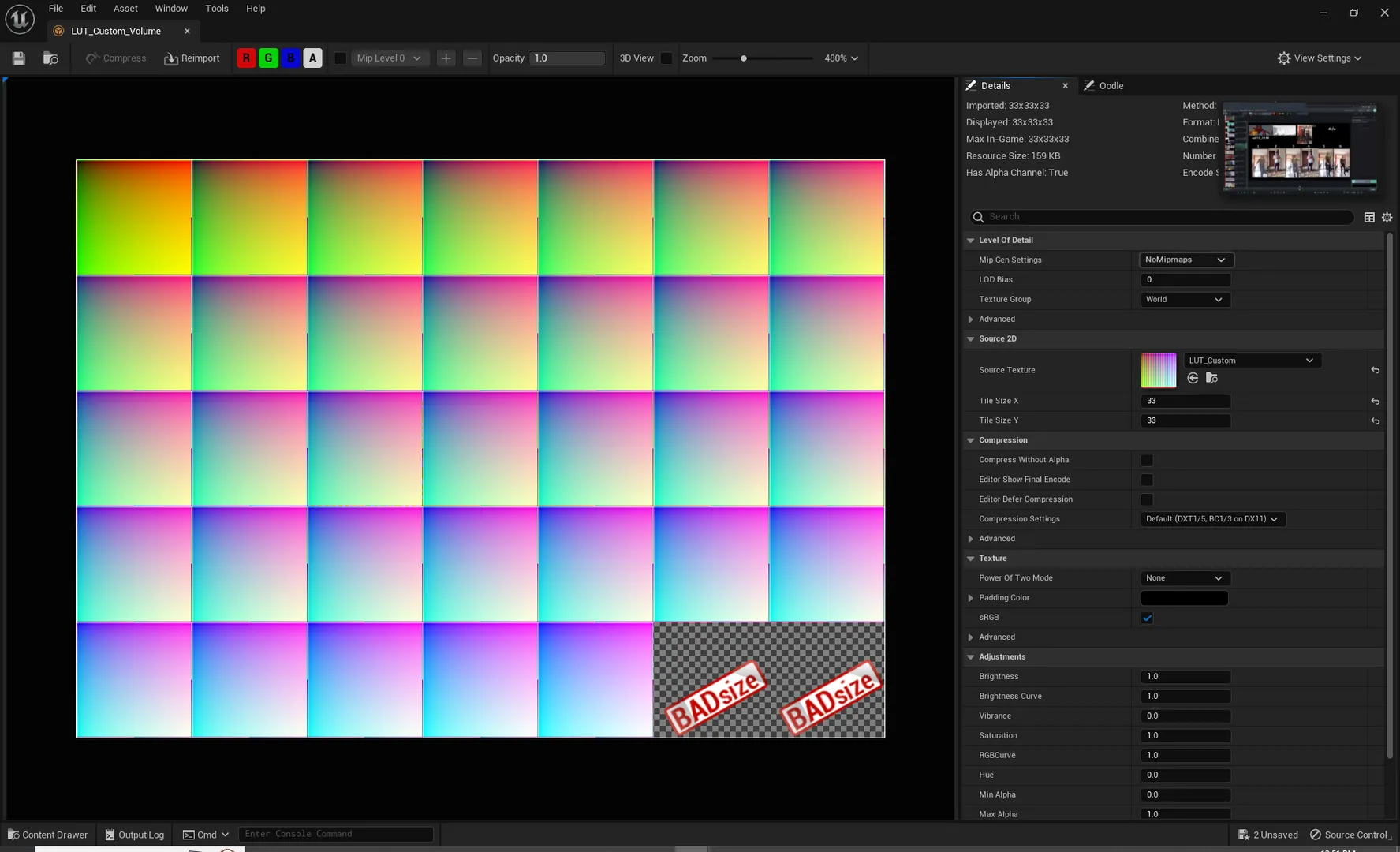This screenshot has height=852, width=1400.
Task: Use selected asset arrow under Source Texture
Action: tap(1193, 379)
